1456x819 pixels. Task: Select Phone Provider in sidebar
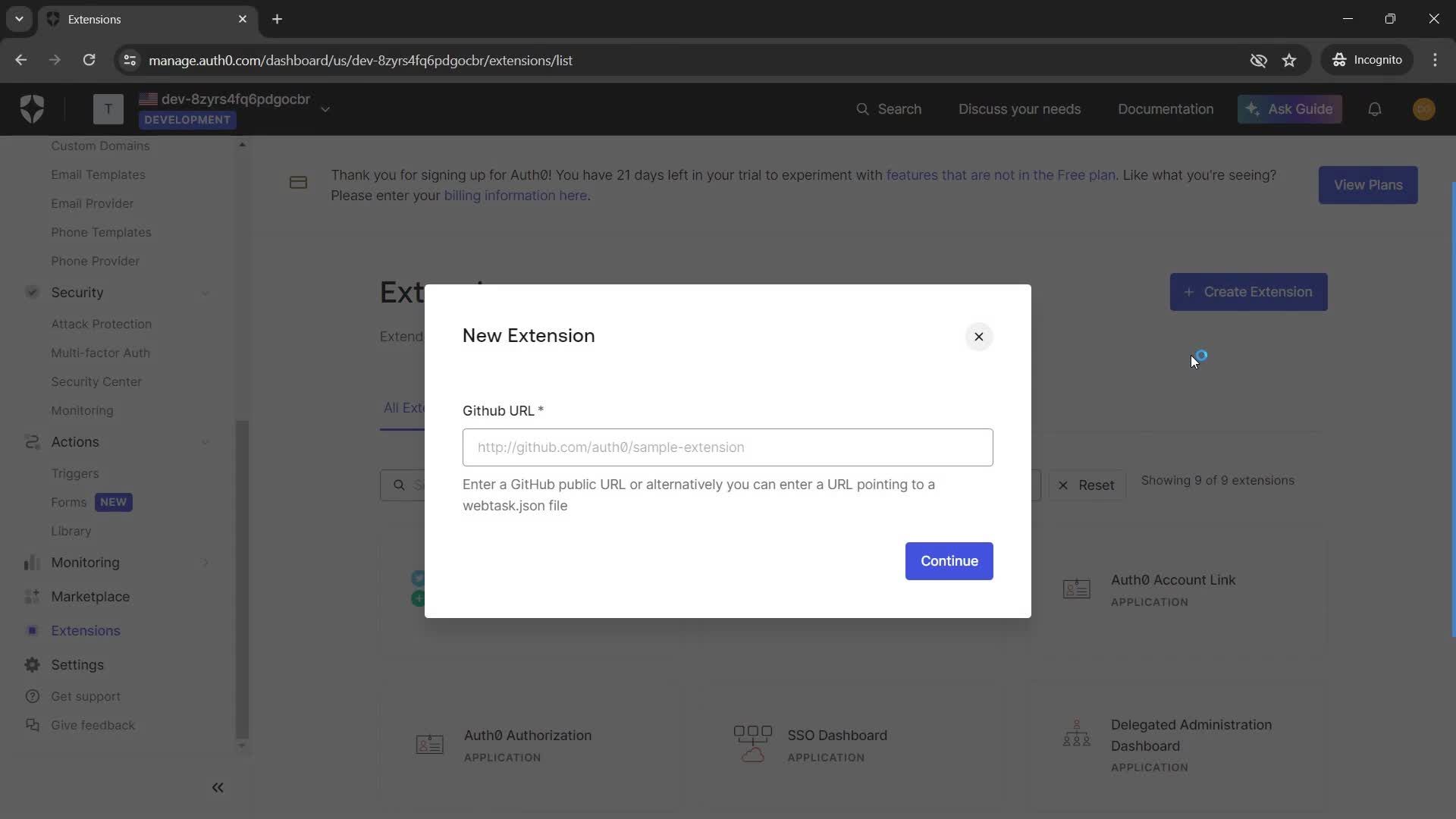(95, 261)
